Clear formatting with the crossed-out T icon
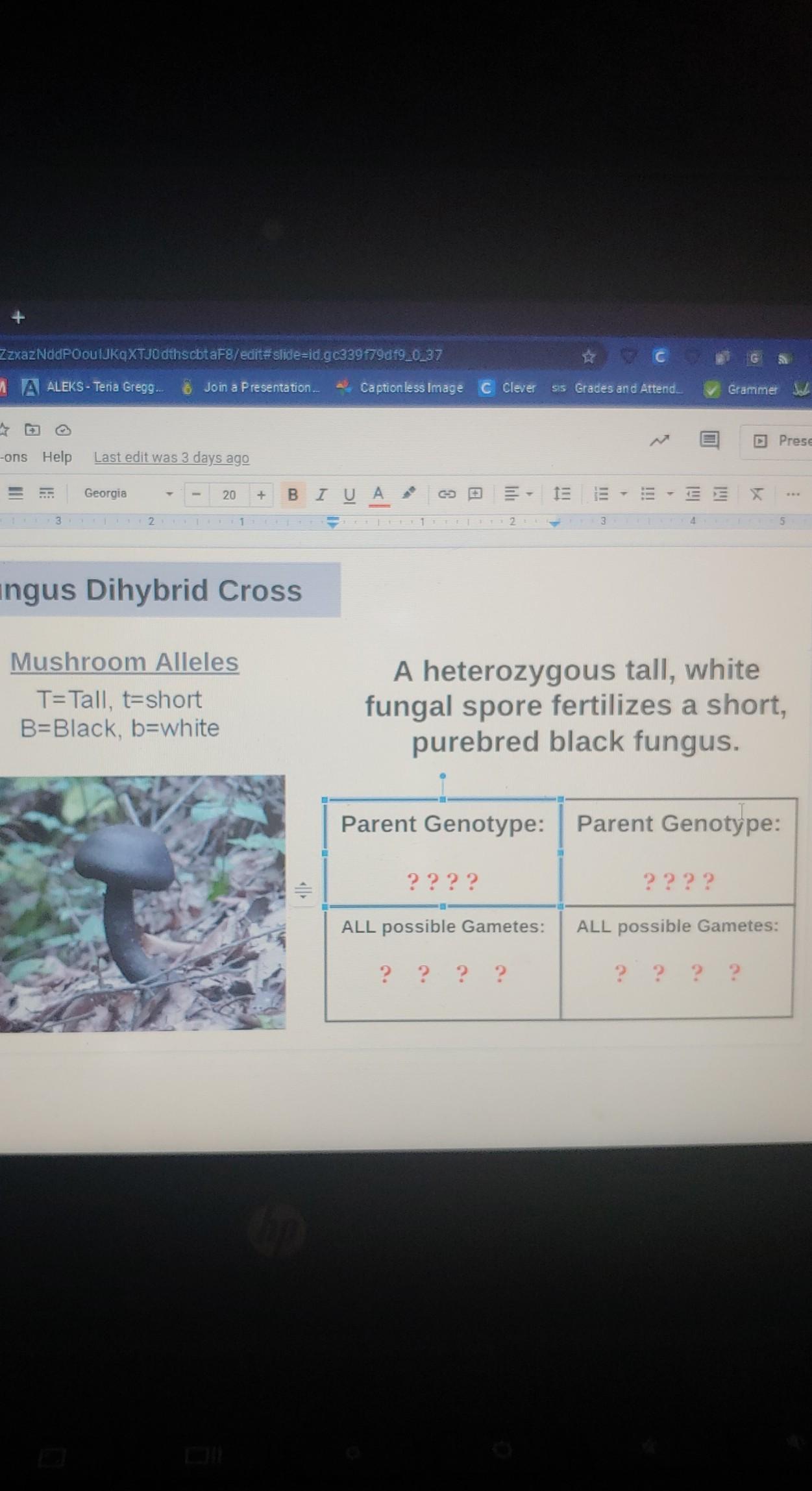 point(756,494)
